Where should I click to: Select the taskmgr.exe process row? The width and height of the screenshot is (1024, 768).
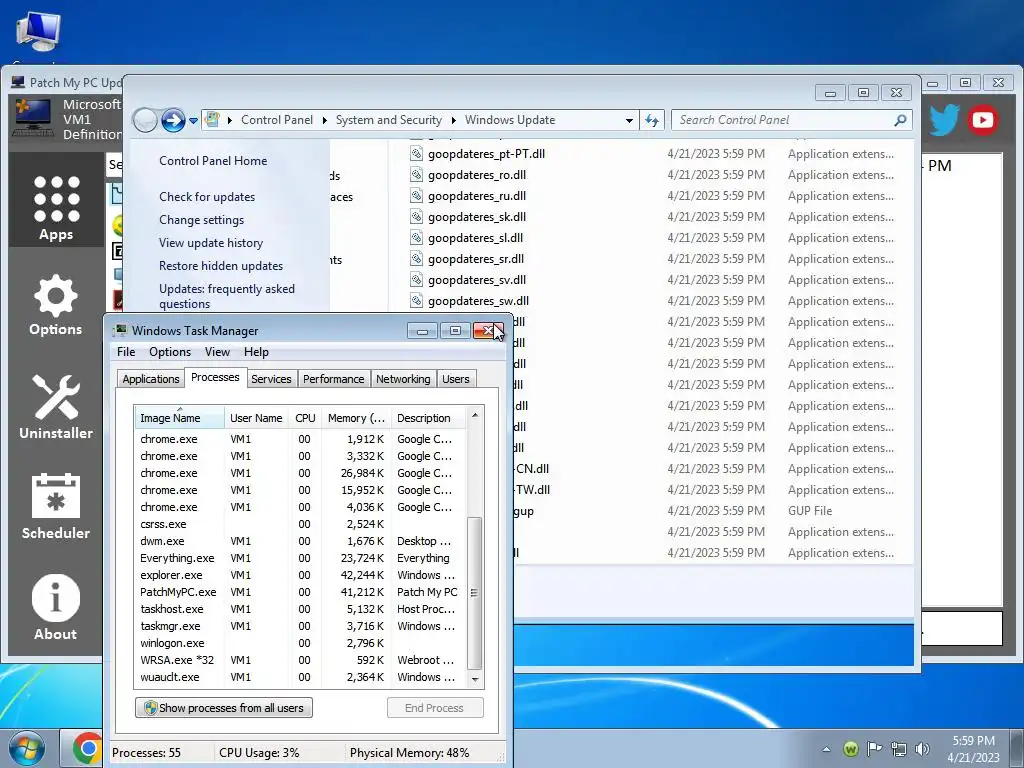(x=300, y=626)
